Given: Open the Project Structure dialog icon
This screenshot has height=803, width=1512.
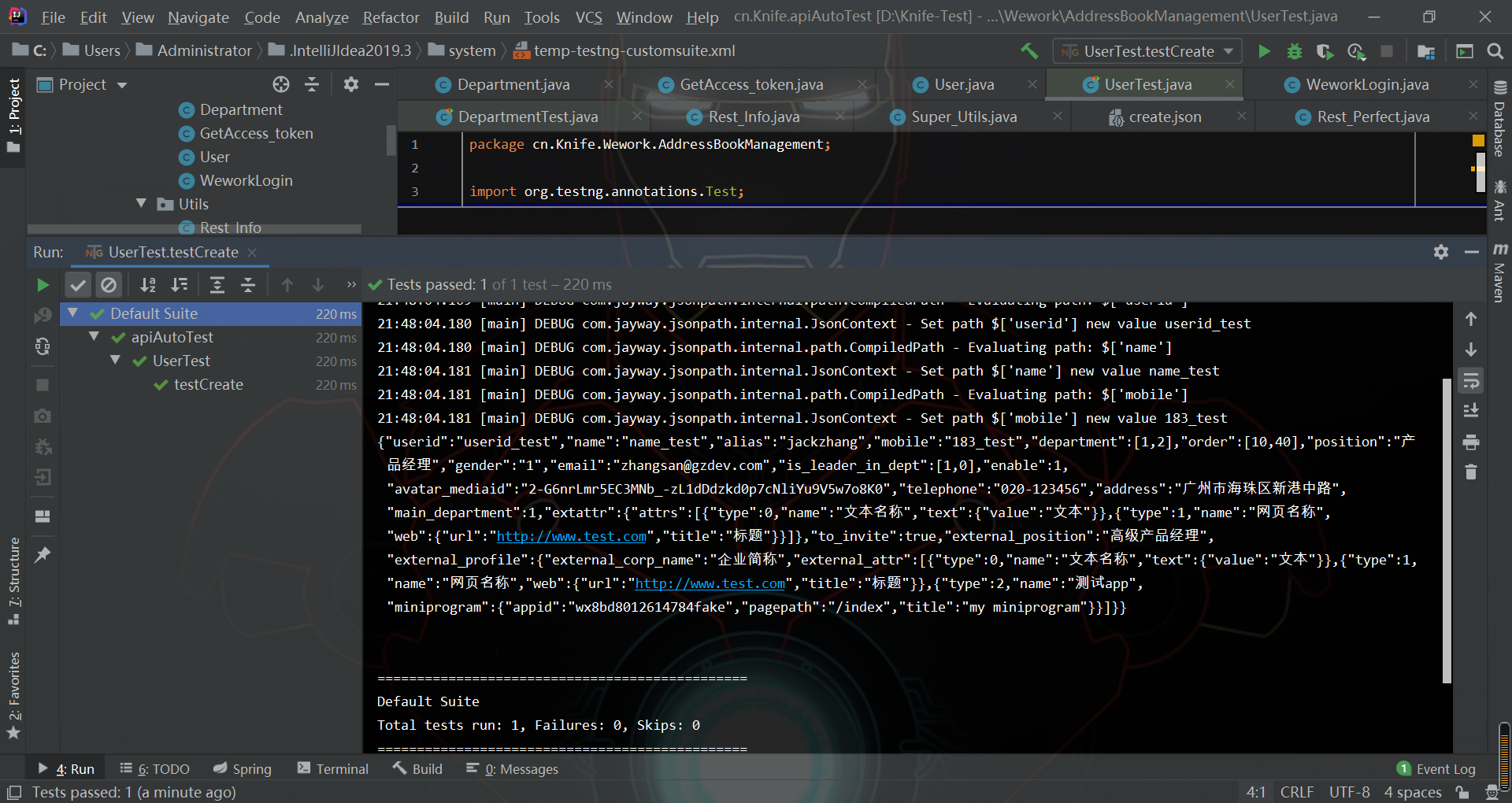Looking at the screenshot, I should click(x=1425, y=51).
